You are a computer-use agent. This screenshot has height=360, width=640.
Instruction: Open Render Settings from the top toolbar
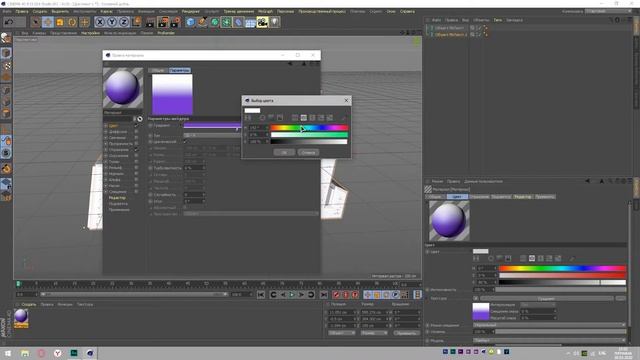[176, 22]
